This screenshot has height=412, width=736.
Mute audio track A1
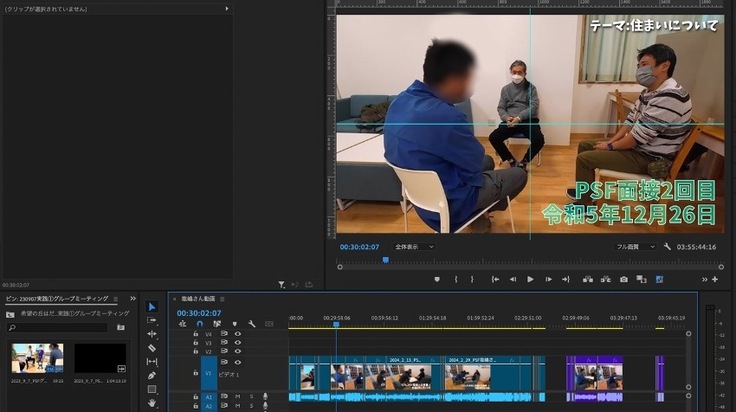pos(238,397)
